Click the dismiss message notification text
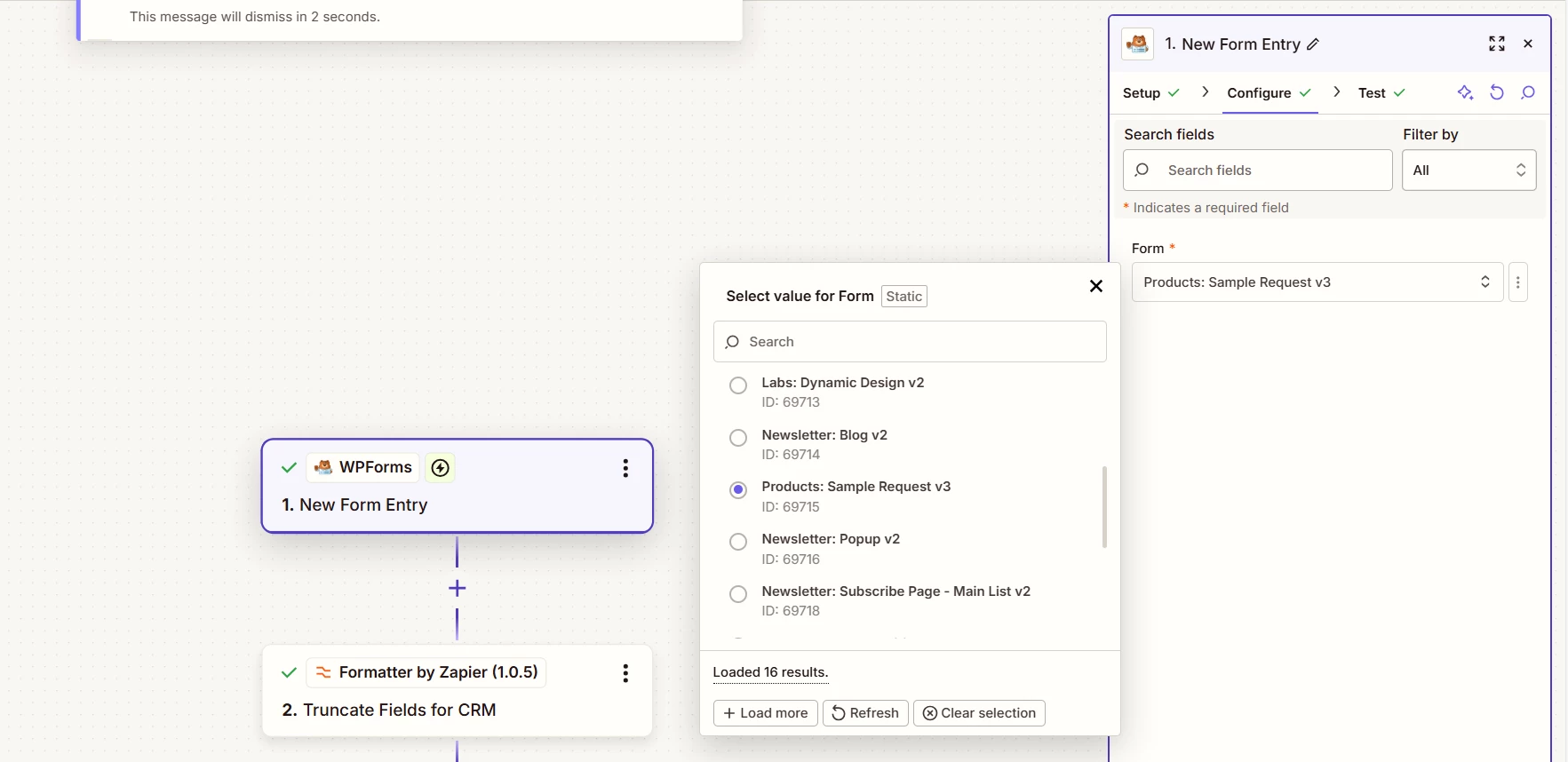Viewport: 1568px width, 762px height. coord(255,17)
